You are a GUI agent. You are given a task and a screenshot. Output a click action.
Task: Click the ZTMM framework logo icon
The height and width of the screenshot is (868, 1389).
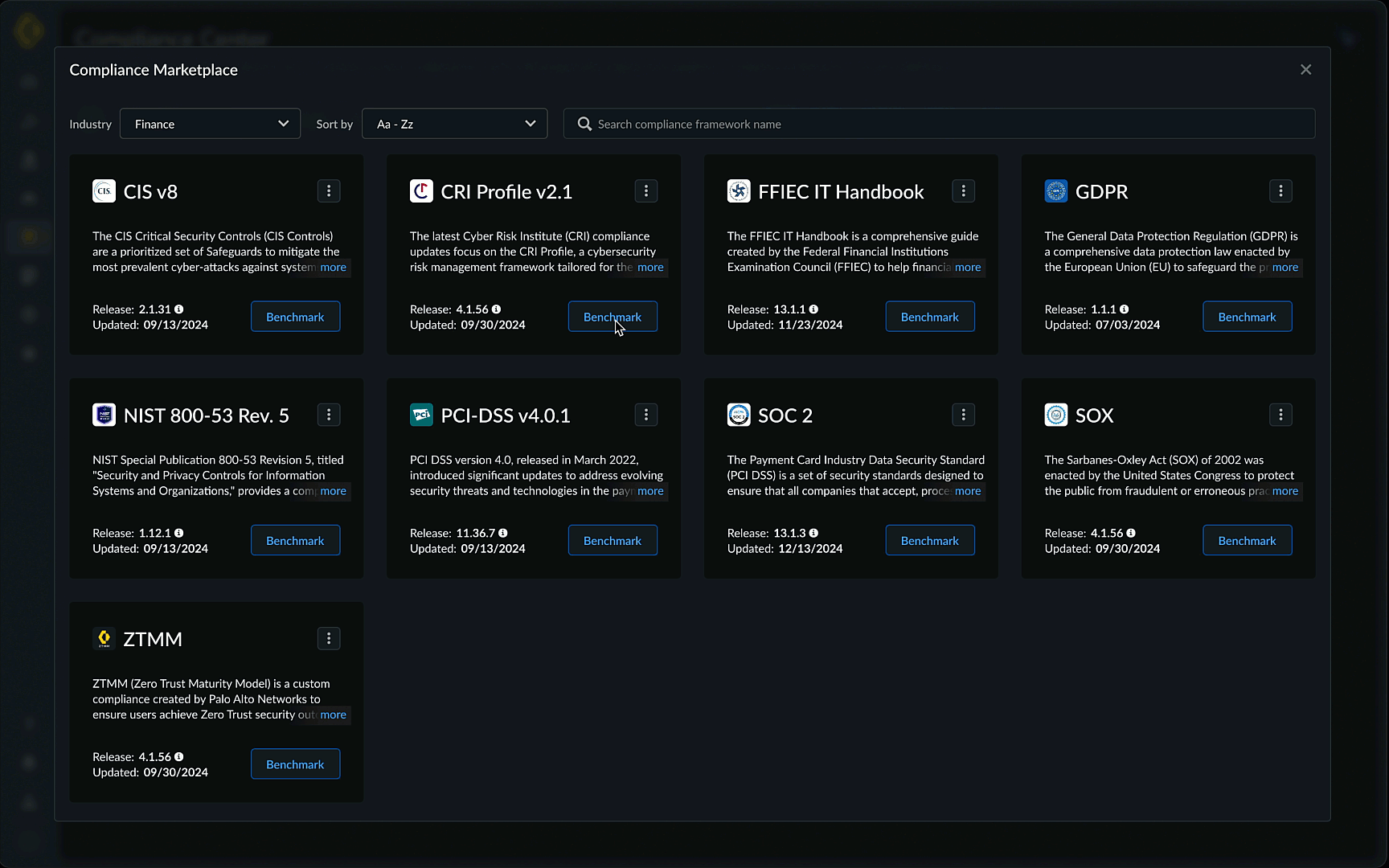(x=104, y=638)
